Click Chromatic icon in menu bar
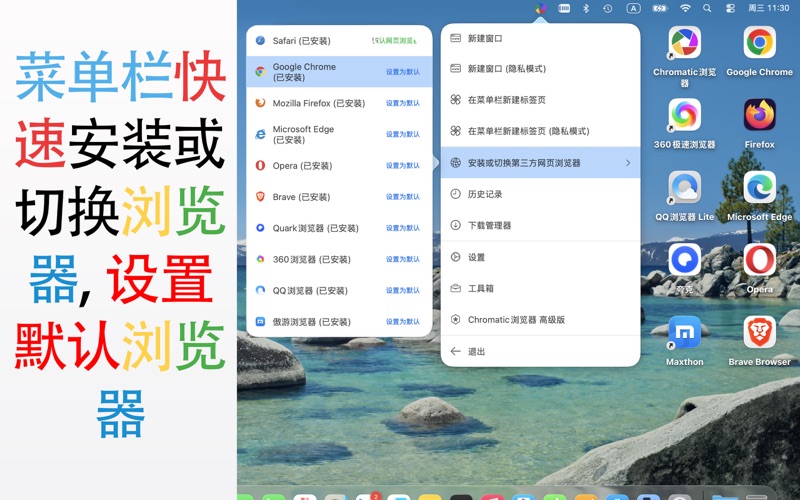 [541, 8]
